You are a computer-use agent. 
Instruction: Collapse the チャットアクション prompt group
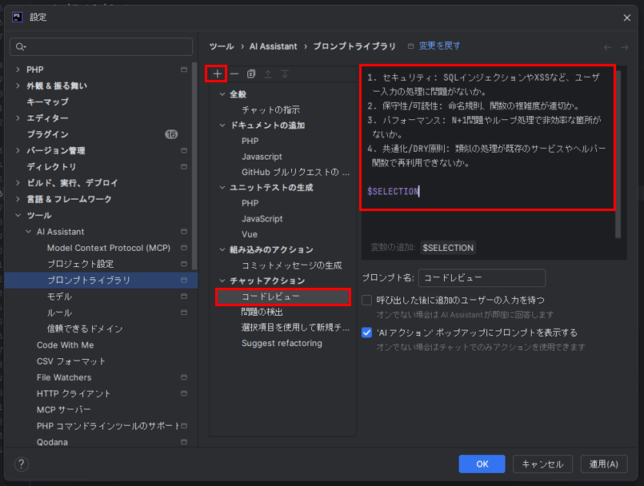(x=222, y=281)
